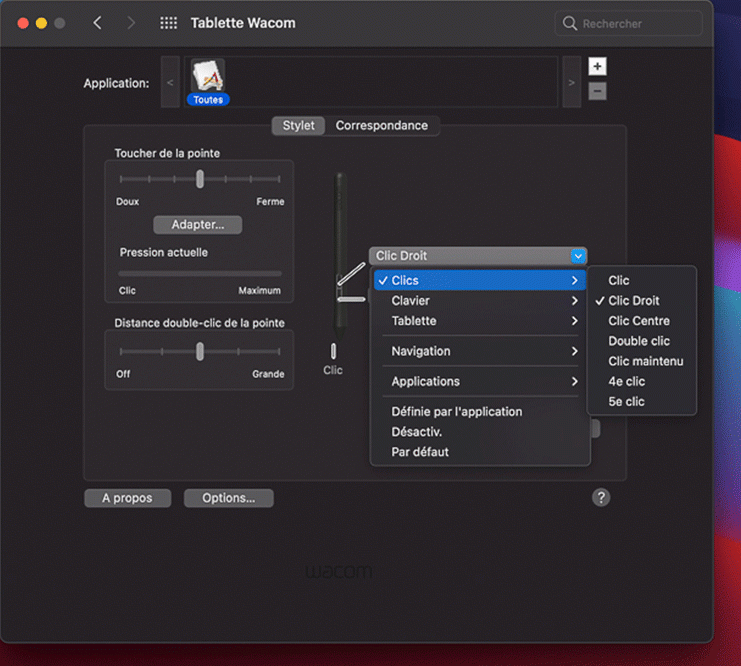Click the pen tip Clic label
This screenshot has height=666, width=741.
pos(333,370)
